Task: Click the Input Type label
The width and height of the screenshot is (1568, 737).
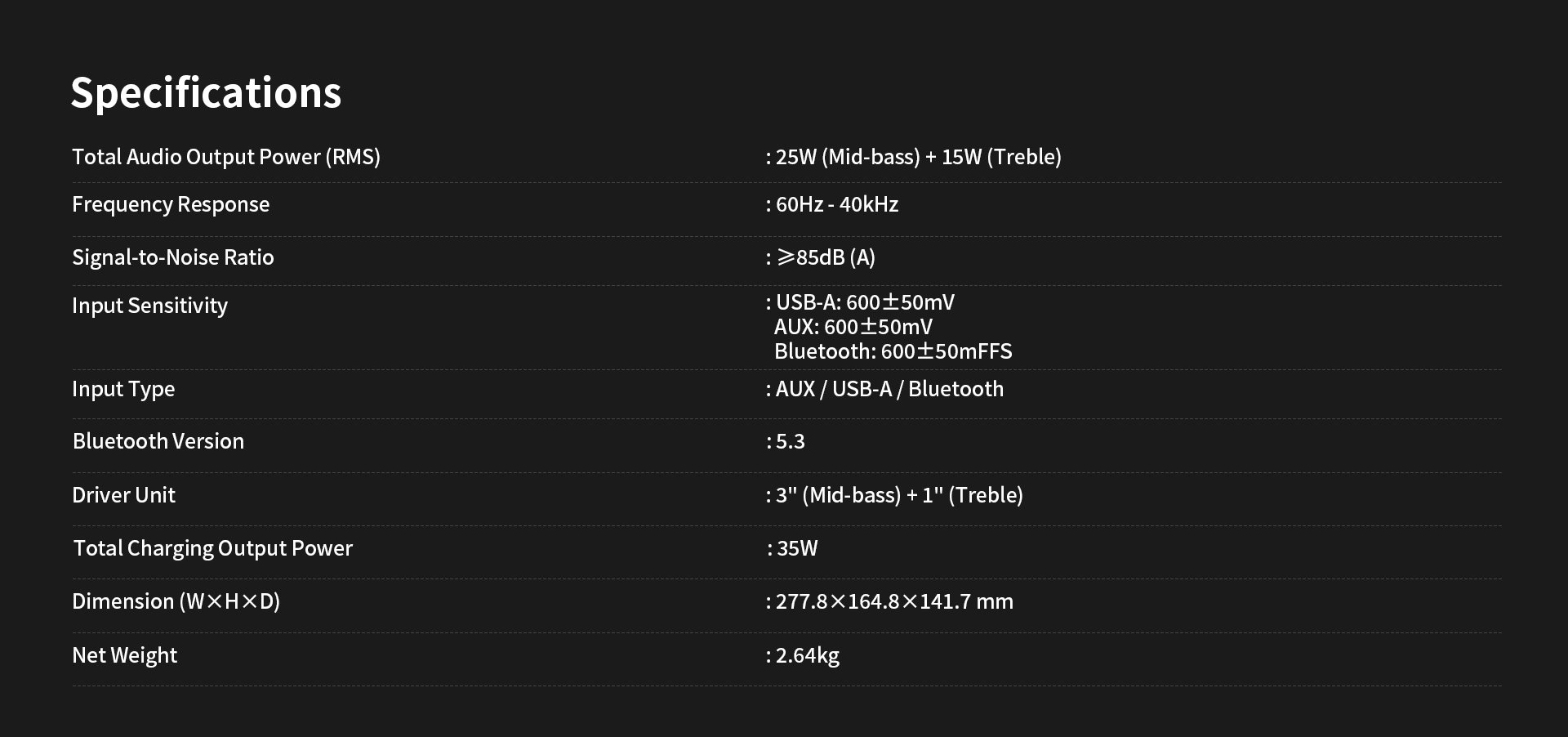Action: [123, 389]
